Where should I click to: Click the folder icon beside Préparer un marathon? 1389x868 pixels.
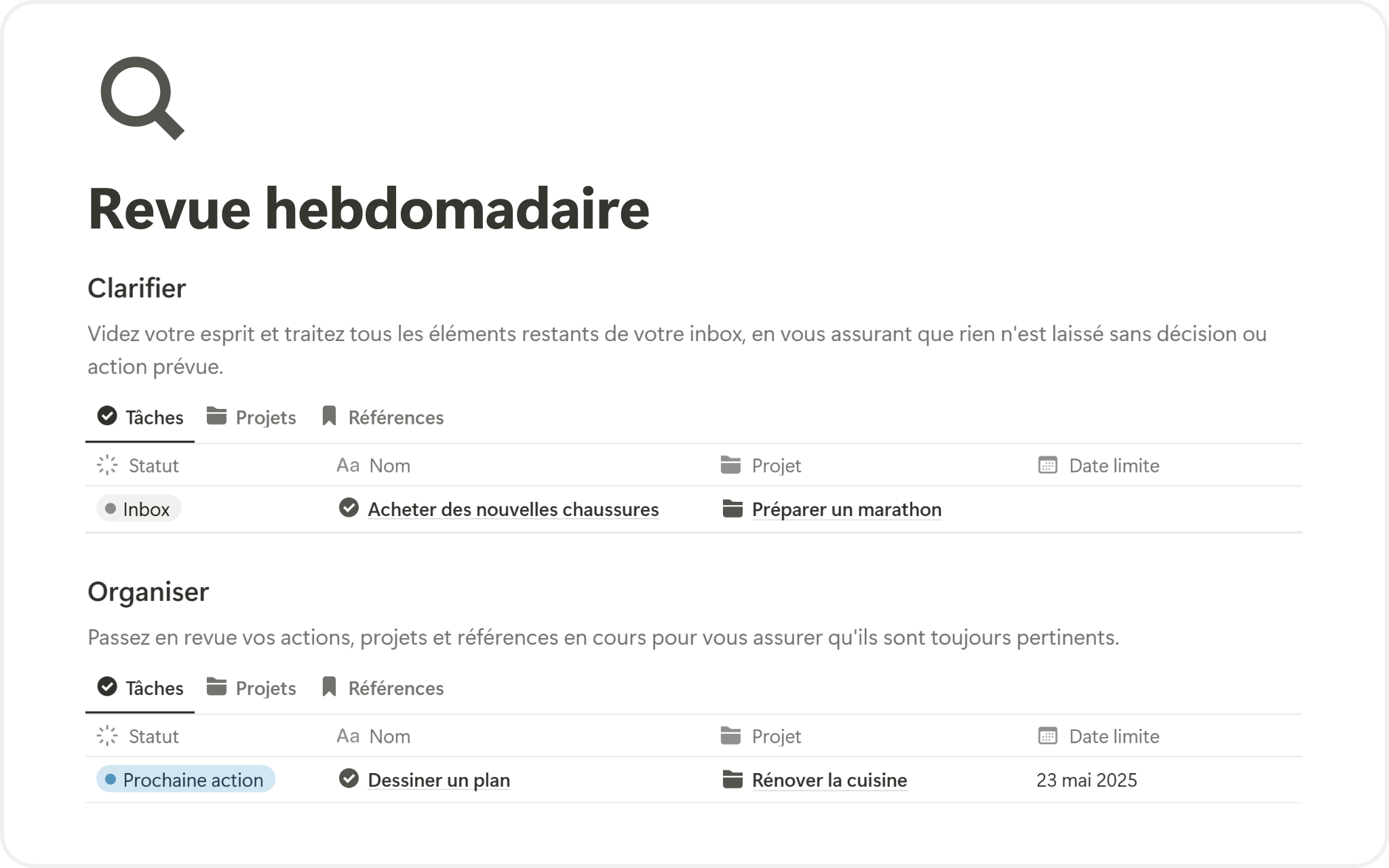[x=732, y=509]
